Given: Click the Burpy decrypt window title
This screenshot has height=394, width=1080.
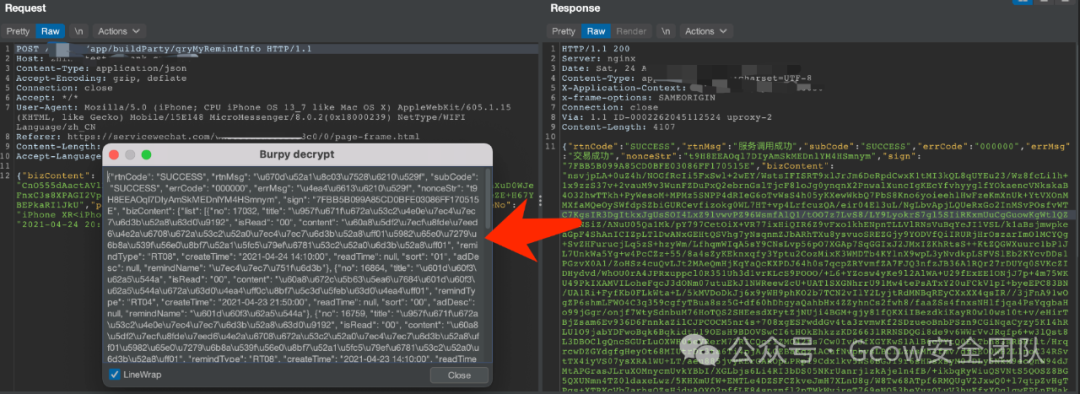Looking at the screenshot, I should coord(297,154).
